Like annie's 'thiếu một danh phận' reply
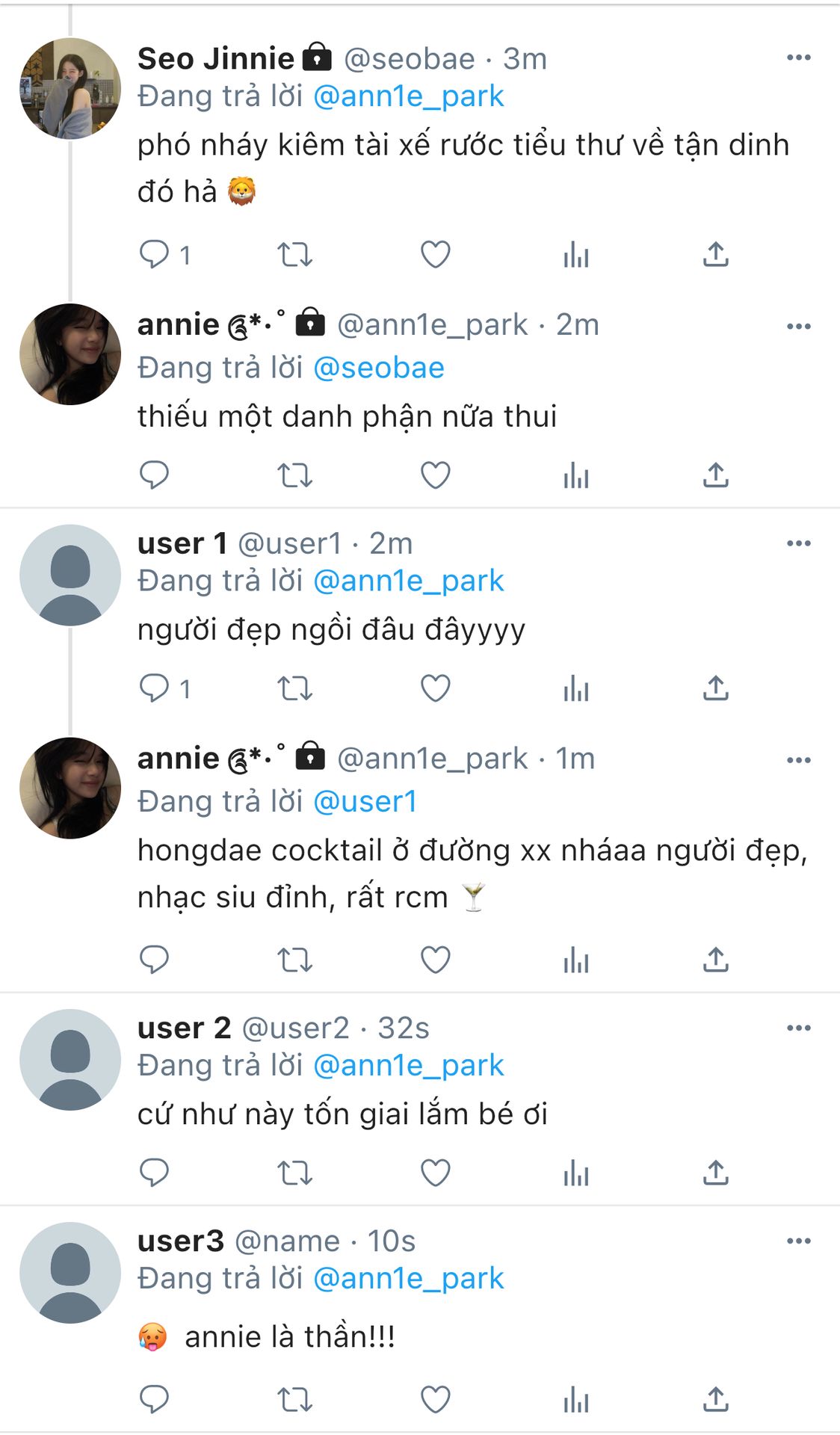Image resolution: width=840 pixels, height=1435 pixels. [435, 475]
